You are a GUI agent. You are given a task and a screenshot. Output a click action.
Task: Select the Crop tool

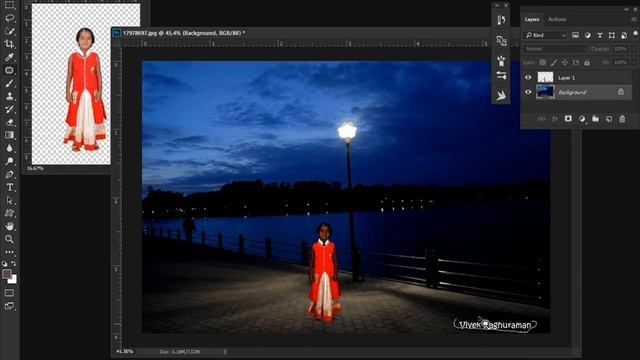[9, 44]
